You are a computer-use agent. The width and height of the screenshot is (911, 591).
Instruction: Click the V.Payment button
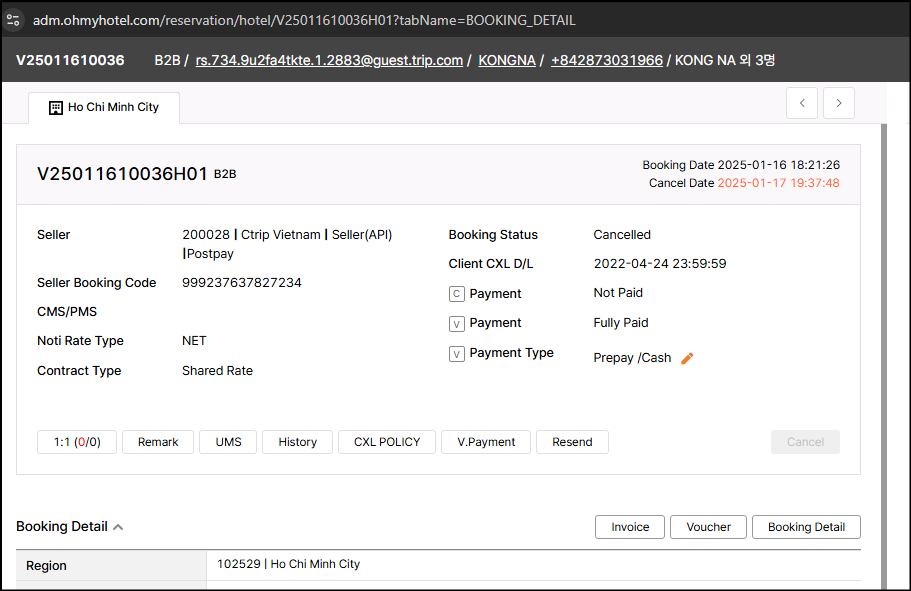486,442
